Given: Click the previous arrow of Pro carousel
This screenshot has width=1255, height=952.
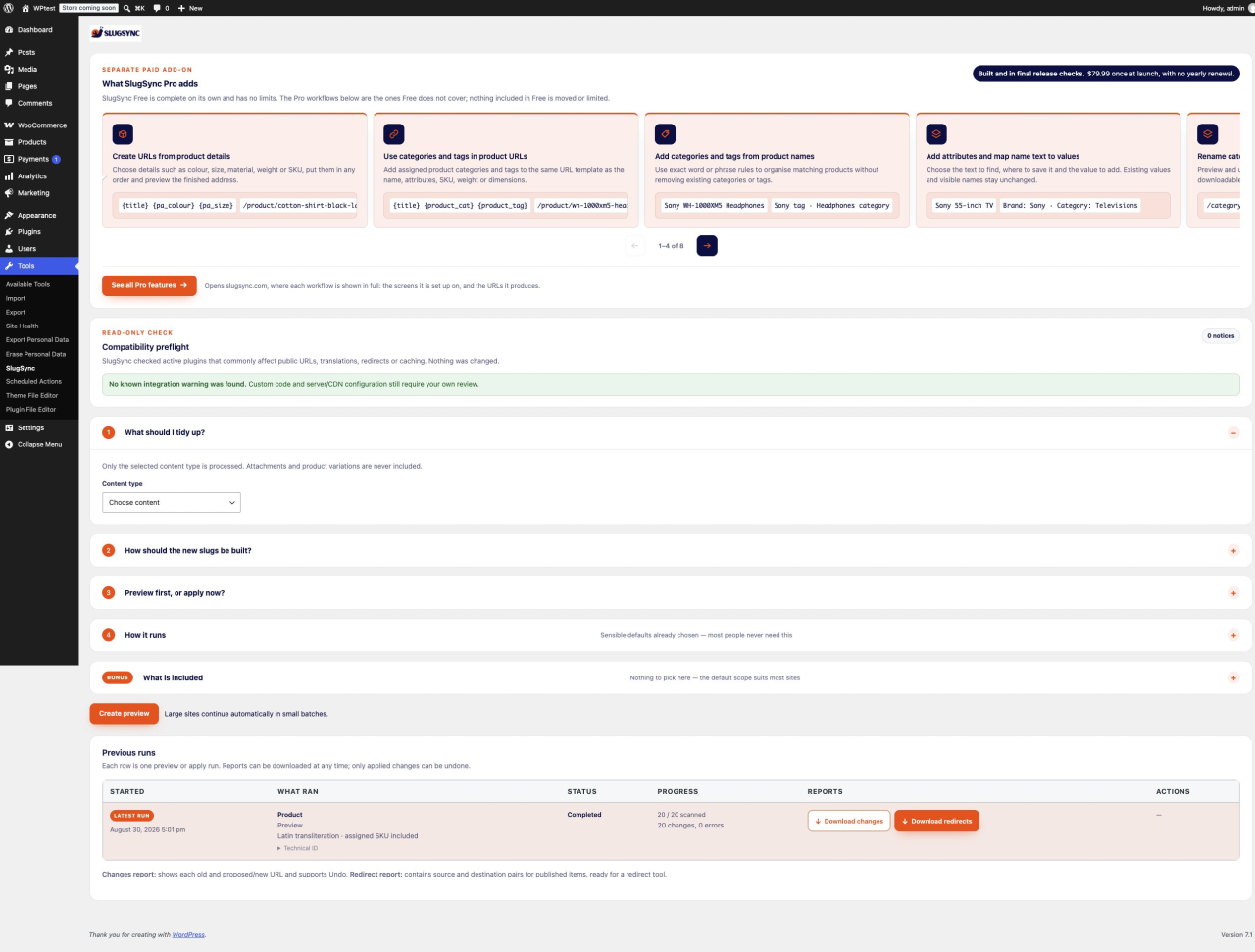Looking at the screenshot, I should [x=635, y=246].
